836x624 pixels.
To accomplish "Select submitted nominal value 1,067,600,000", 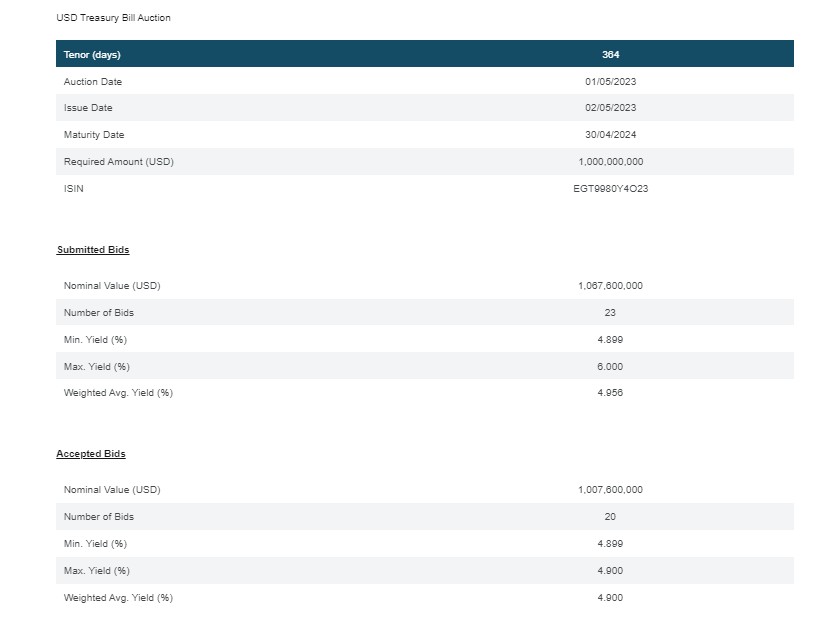I will point(610,286).
